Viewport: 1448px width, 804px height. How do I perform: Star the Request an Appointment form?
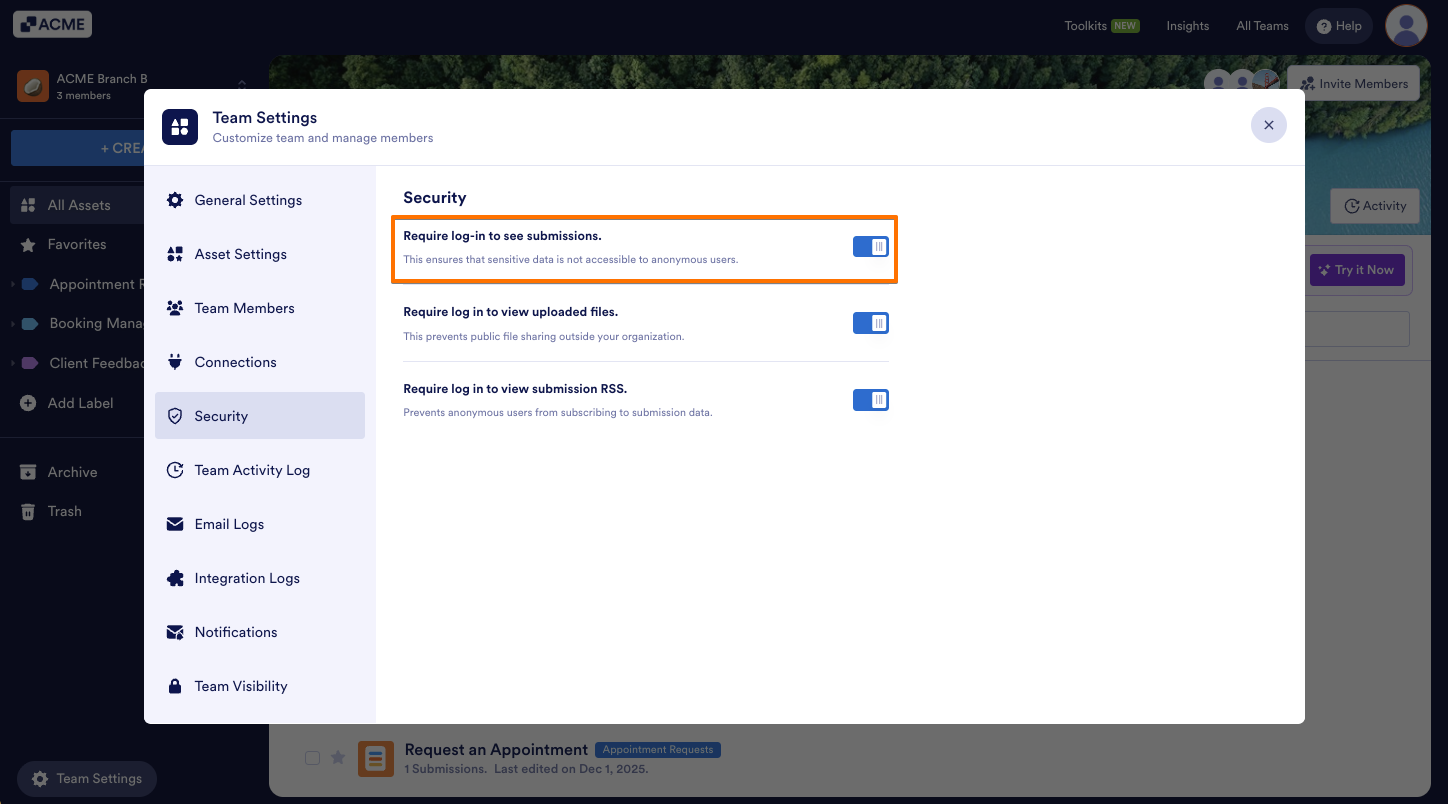click(338, 758)
